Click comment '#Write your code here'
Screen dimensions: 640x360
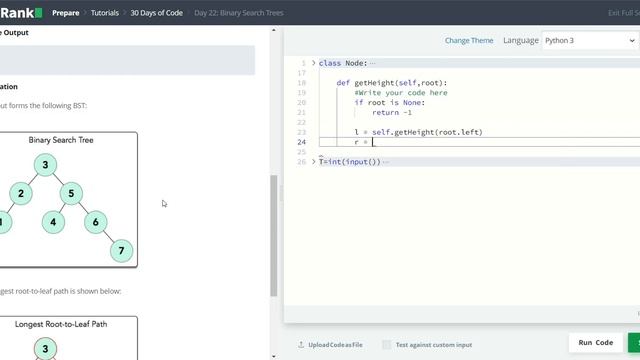[401, 93]
